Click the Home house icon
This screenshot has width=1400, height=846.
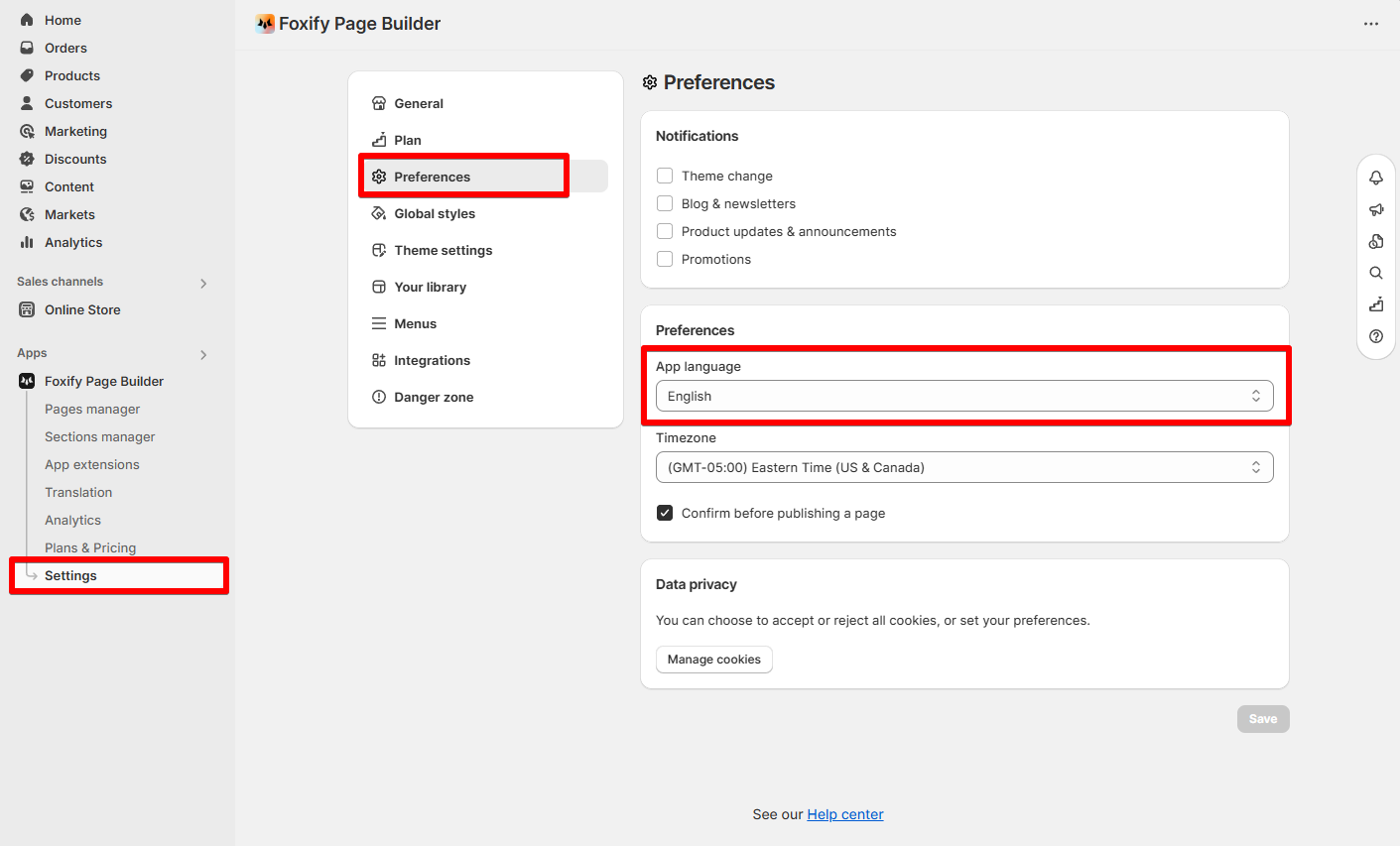tap(27, 20)
